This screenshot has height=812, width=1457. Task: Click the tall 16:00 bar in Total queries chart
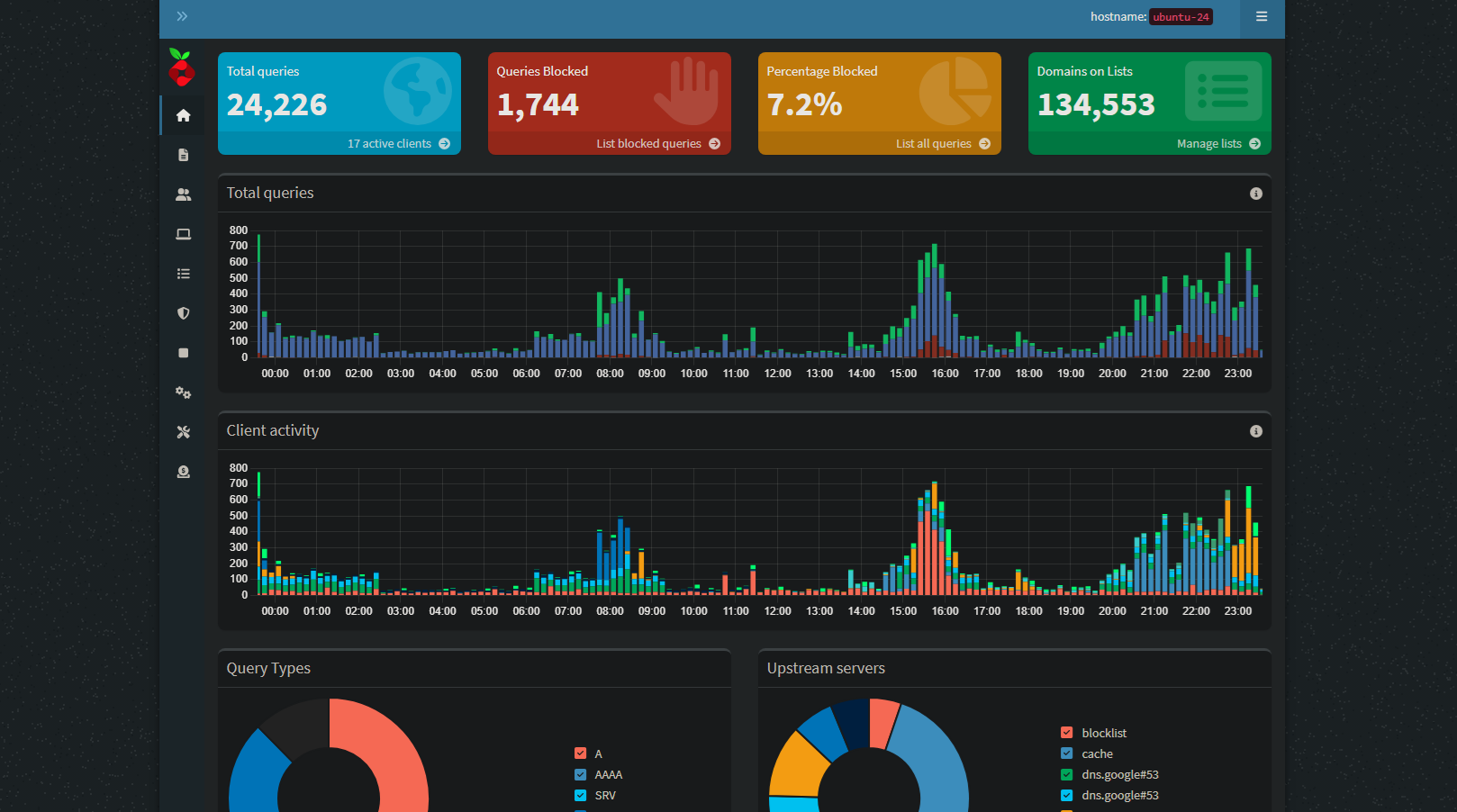coord(934,301)
